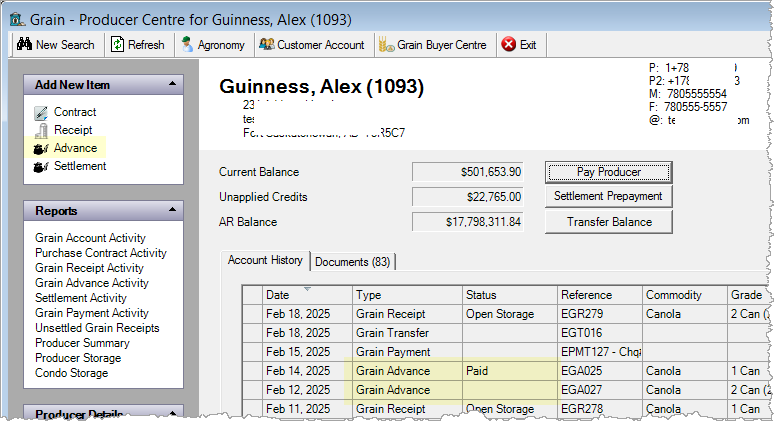Screen dimensions: 774x421
Task: Click the Settlement money bag icon
Action: pyautogui.click(x=41, y=167)
